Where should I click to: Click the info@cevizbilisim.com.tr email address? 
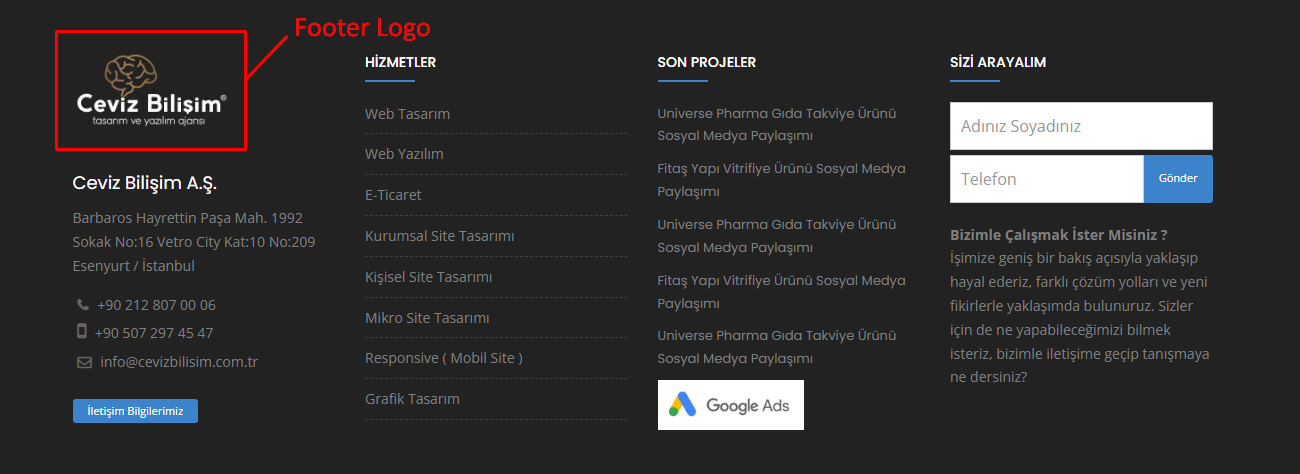coord(179,362)
